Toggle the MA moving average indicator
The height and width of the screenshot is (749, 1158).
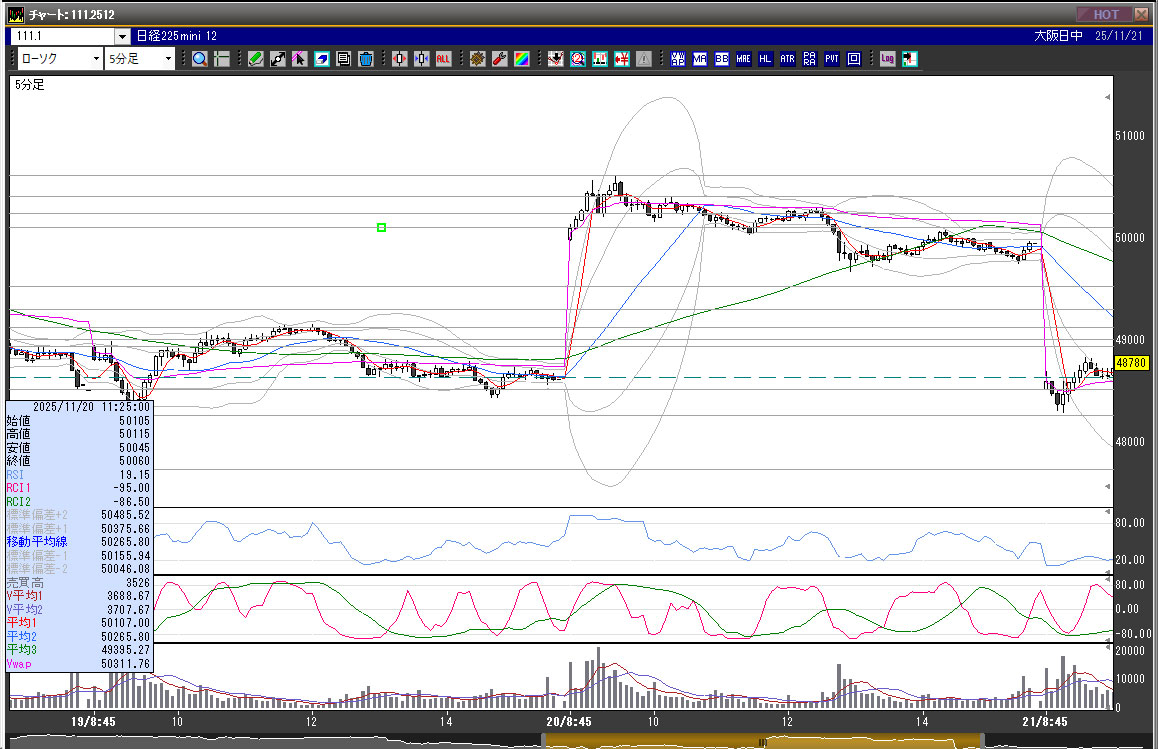[x=700, y=59]
